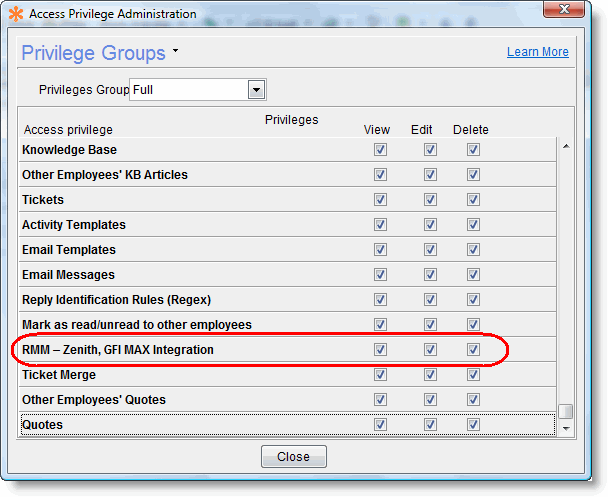Click the scrollbar up arrow
608x497 pixels.
click(566, 147)
